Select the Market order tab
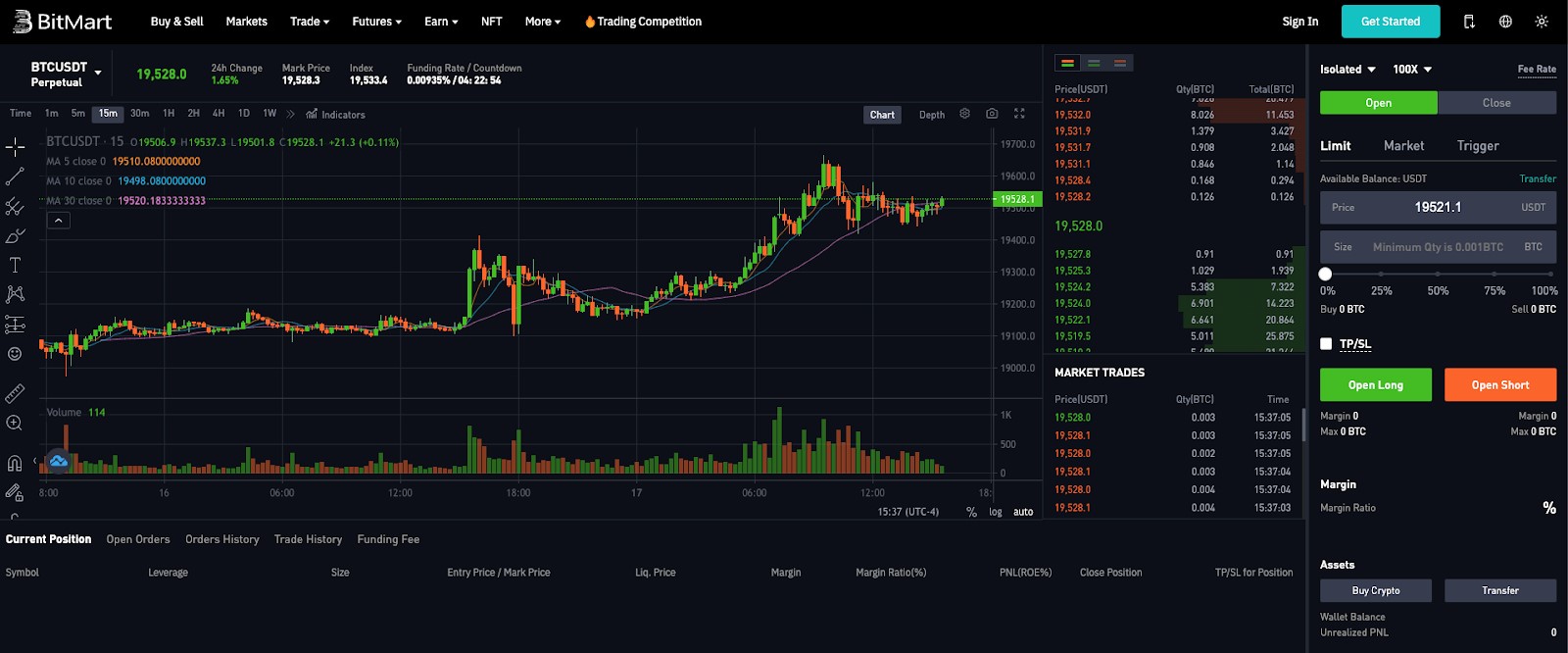 tap(1403, 146)
